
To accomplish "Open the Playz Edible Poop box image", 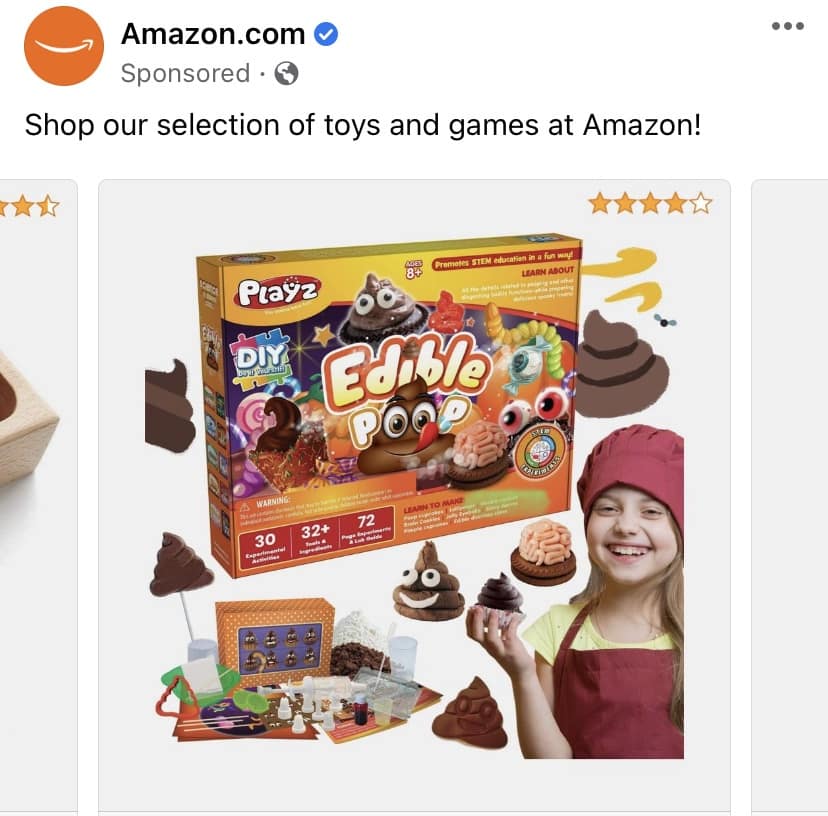I will pos(391,404).
